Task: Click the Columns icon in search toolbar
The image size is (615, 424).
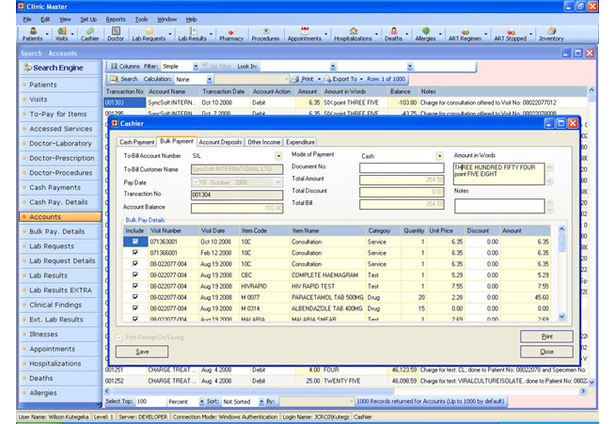Action: tap(114, 66)
